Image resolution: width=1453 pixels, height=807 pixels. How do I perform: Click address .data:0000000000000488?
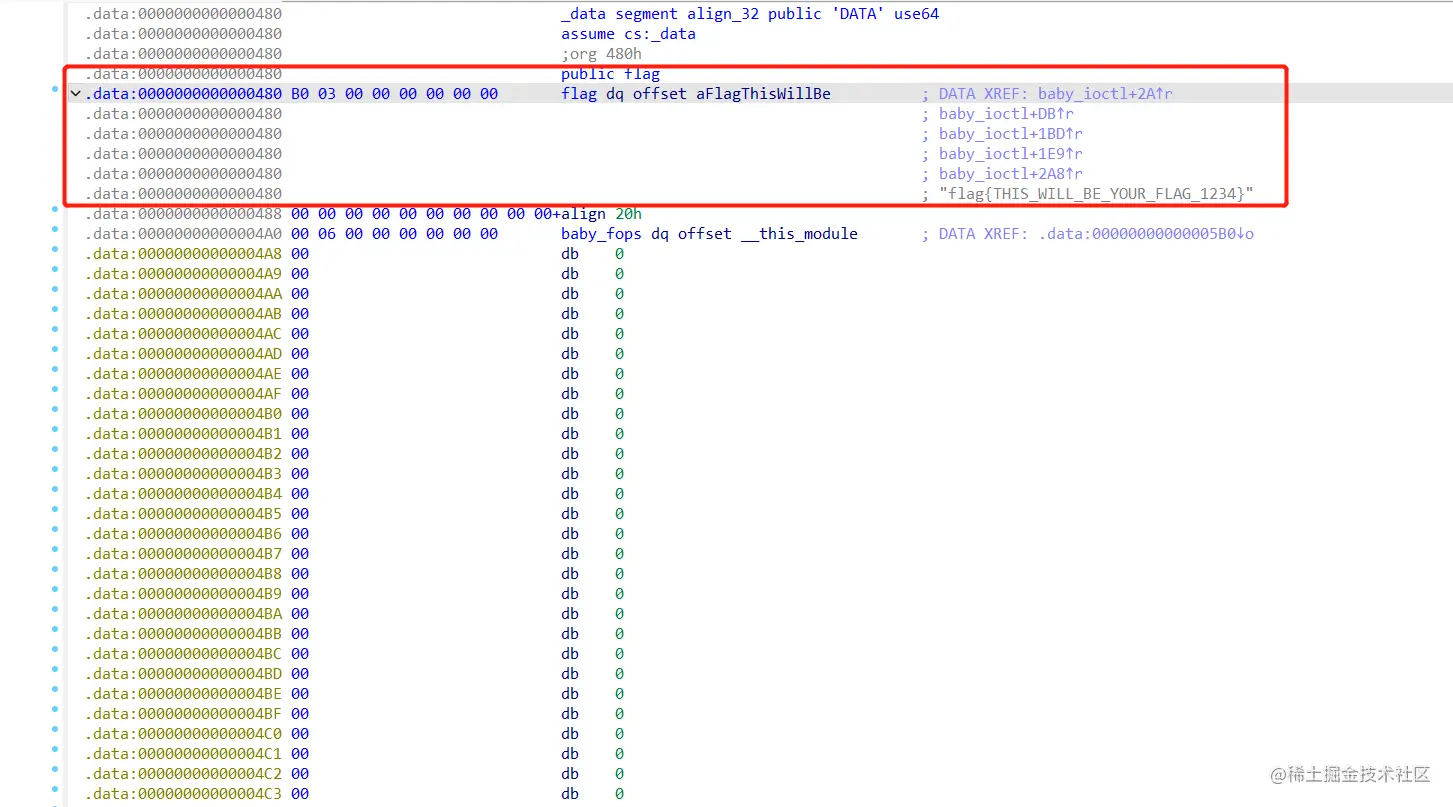pos(183,214)
